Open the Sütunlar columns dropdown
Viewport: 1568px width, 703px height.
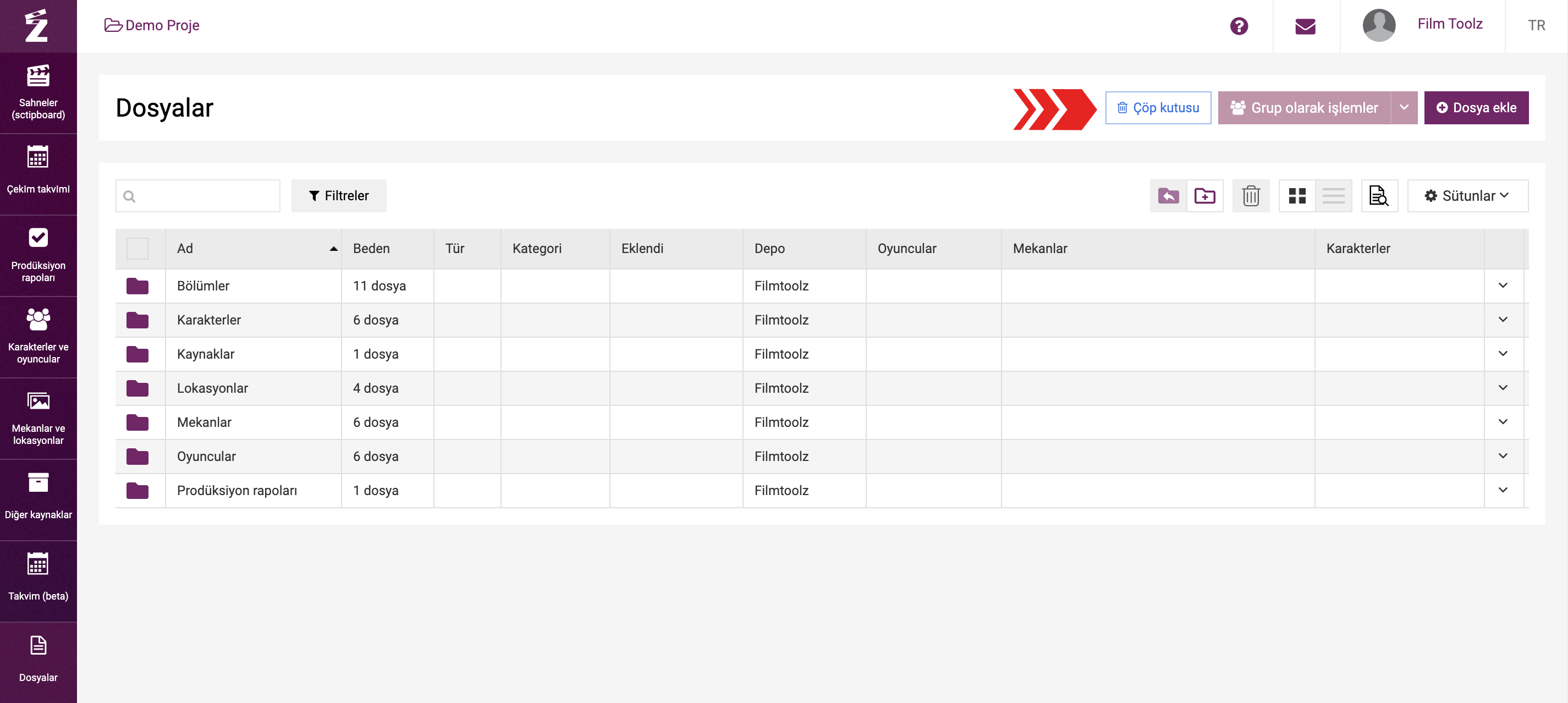coord(1467,196)
